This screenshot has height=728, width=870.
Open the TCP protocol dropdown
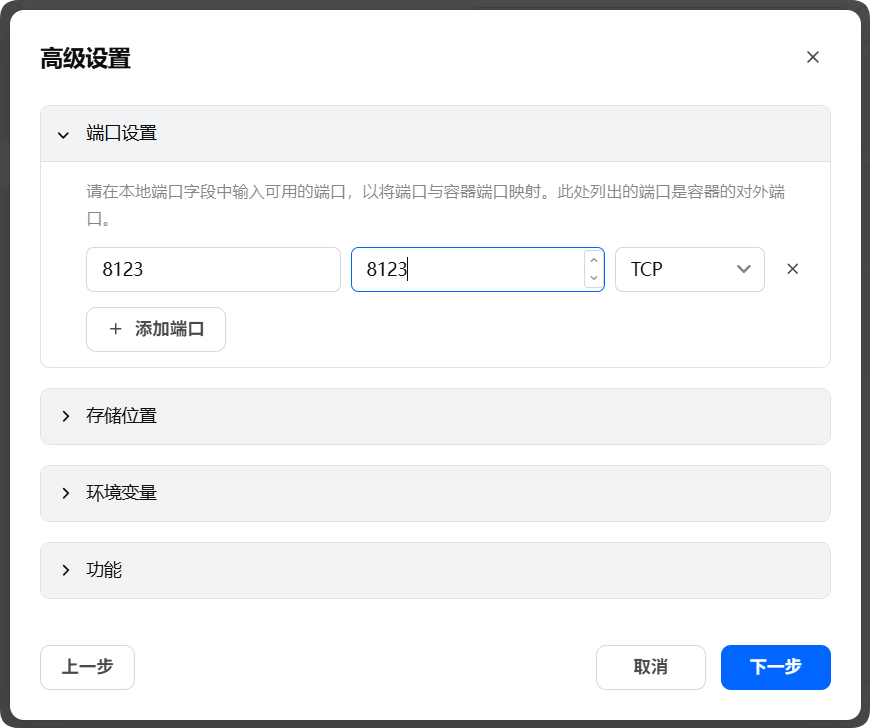(x=689, y=269)
